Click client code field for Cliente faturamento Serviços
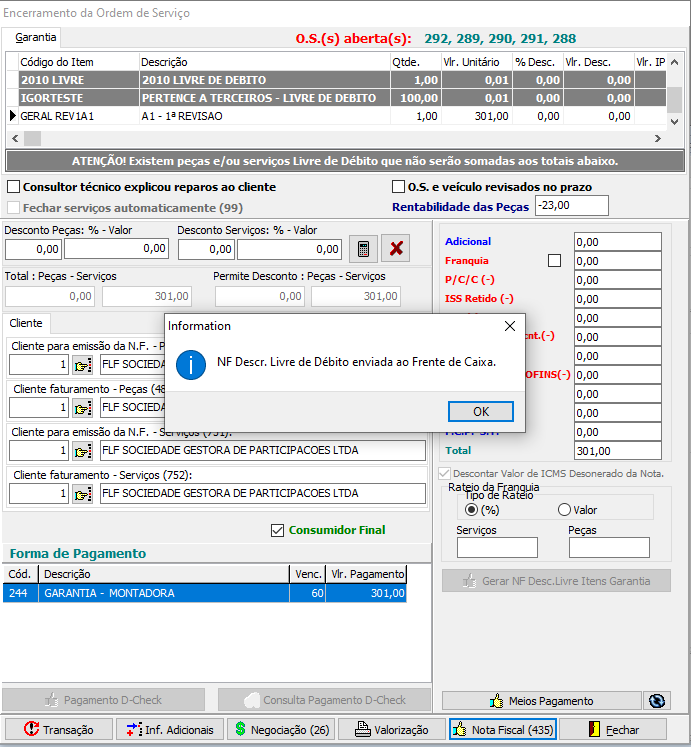691x747 pixels. (x=39, y=494)
